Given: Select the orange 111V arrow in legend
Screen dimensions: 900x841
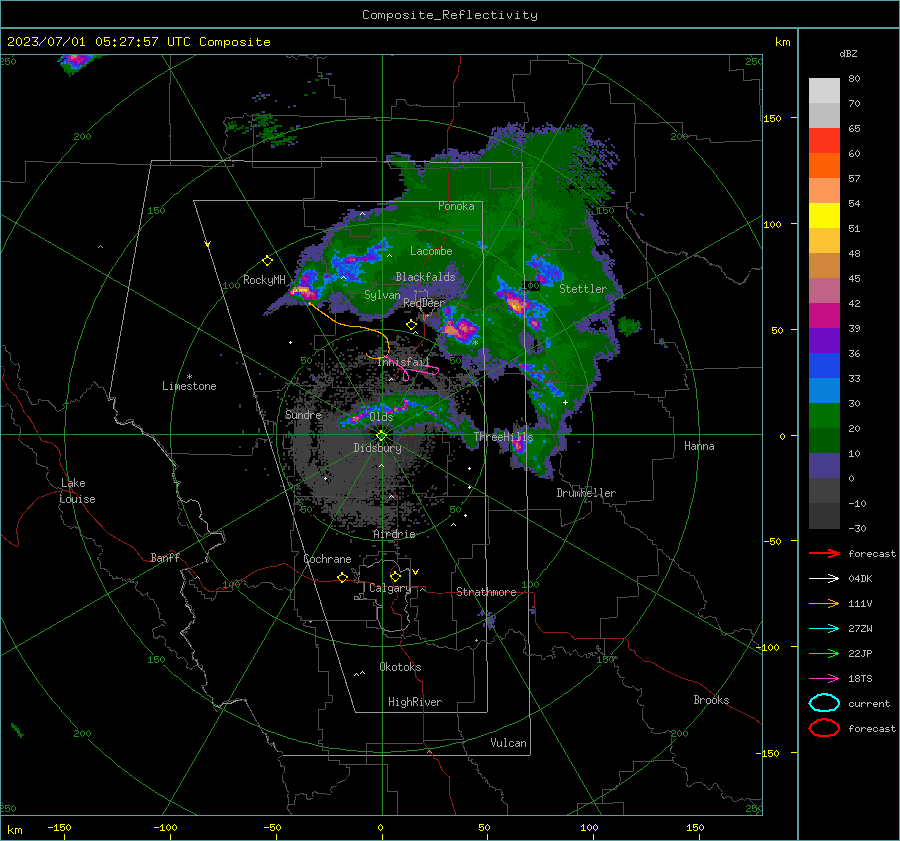Looking at the screenshot, I should pos(824,603).
